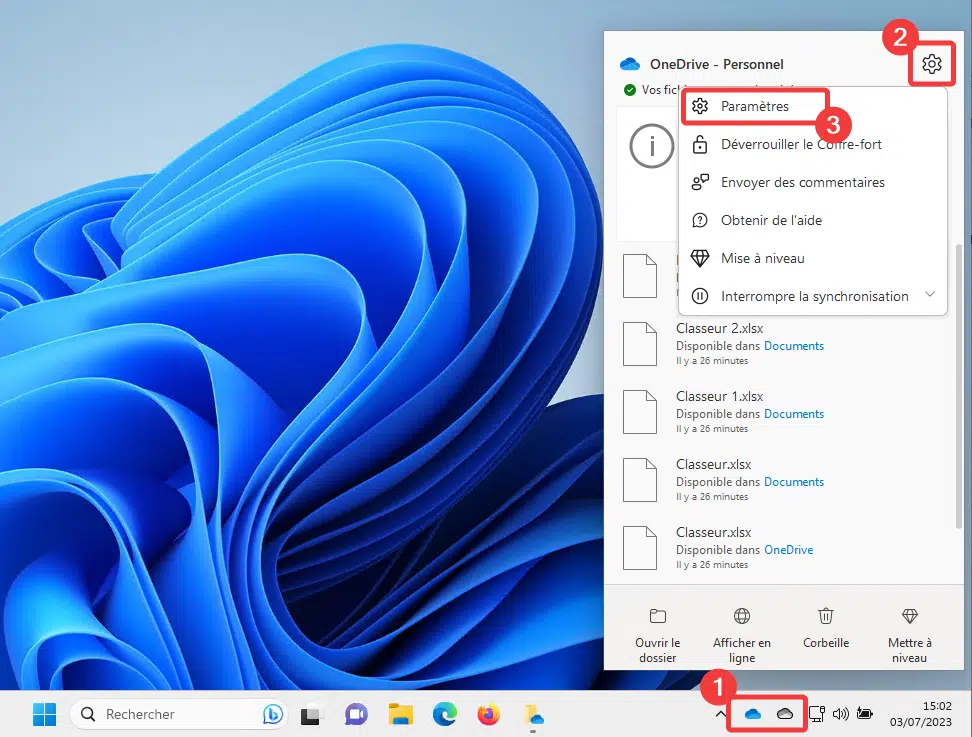Expand the Interrompre la synchronisation chevron

pos(930,294)
